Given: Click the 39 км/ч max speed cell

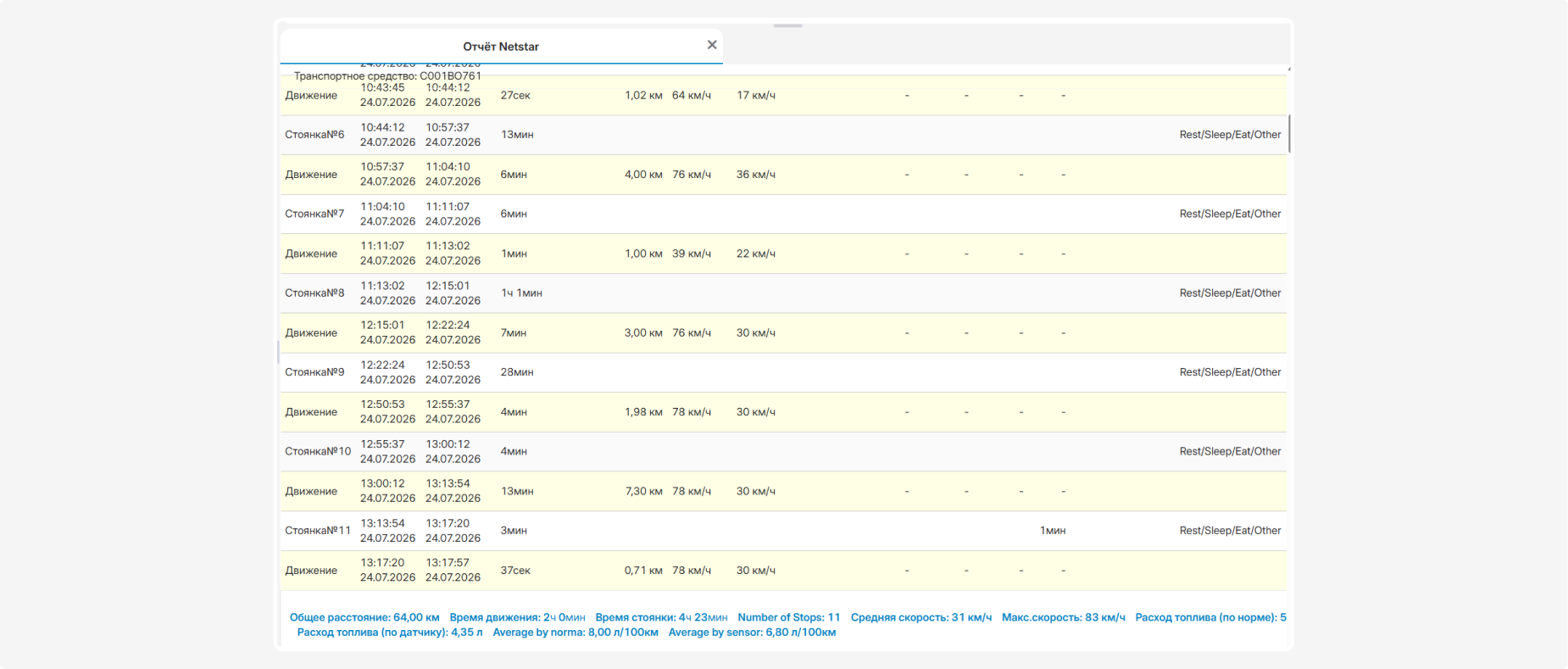Looking at the screenshot, I should click(x=692, y=254).
